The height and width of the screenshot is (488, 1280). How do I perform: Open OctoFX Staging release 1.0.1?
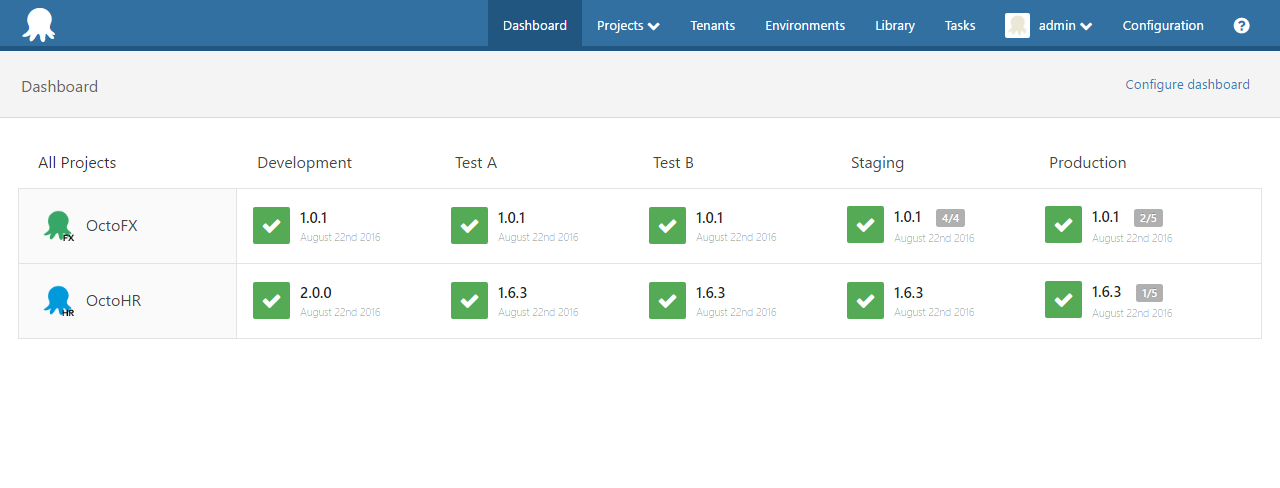coord(907,218)
